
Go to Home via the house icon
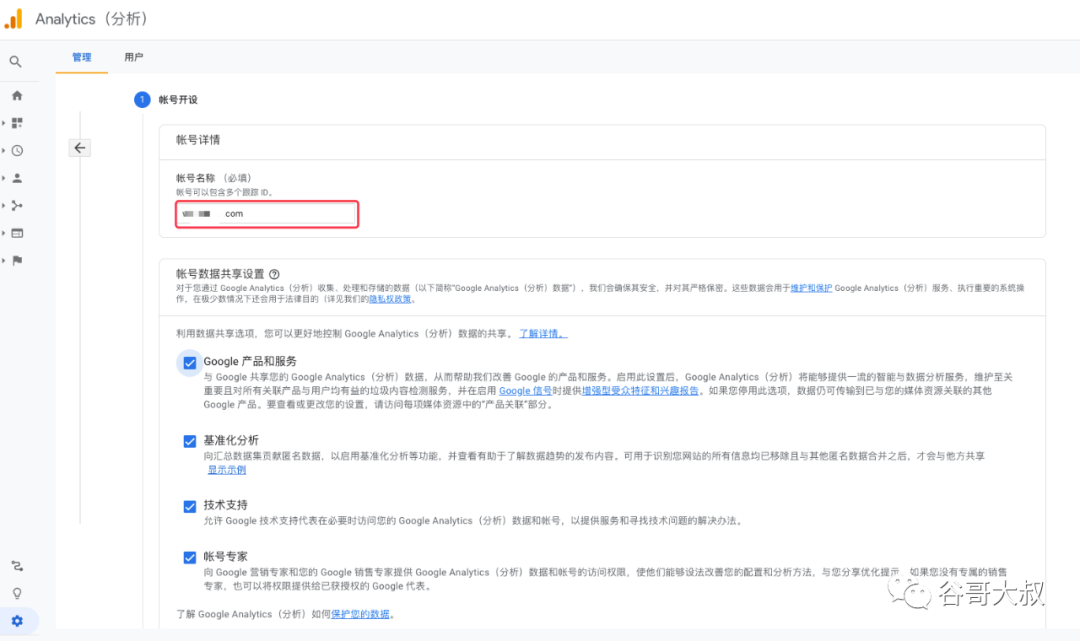click(17, 96)
